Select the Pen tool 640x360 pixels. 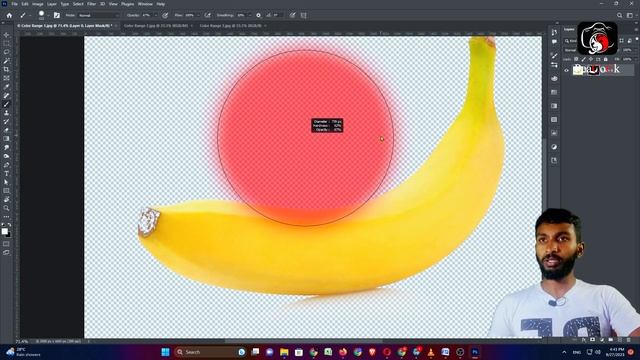(x=7, y=165)
